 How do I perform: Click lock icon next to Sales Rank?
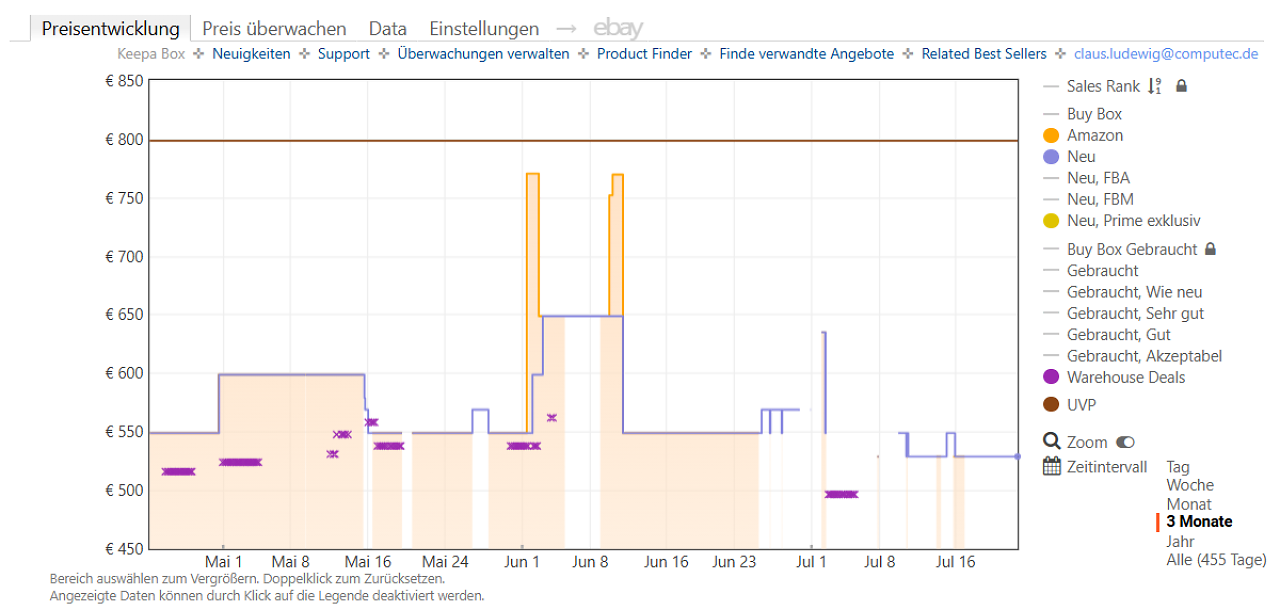pyautogui.click(x=1181, y=87)
